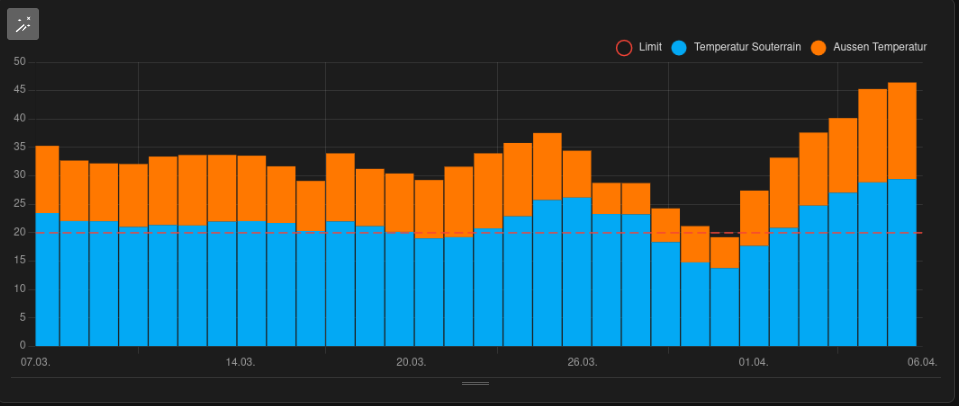This screenshot has height=406, width=959.
Task: Click blue segment of the shortest bar
Action: pyautogui.click(x=724, y=306)
